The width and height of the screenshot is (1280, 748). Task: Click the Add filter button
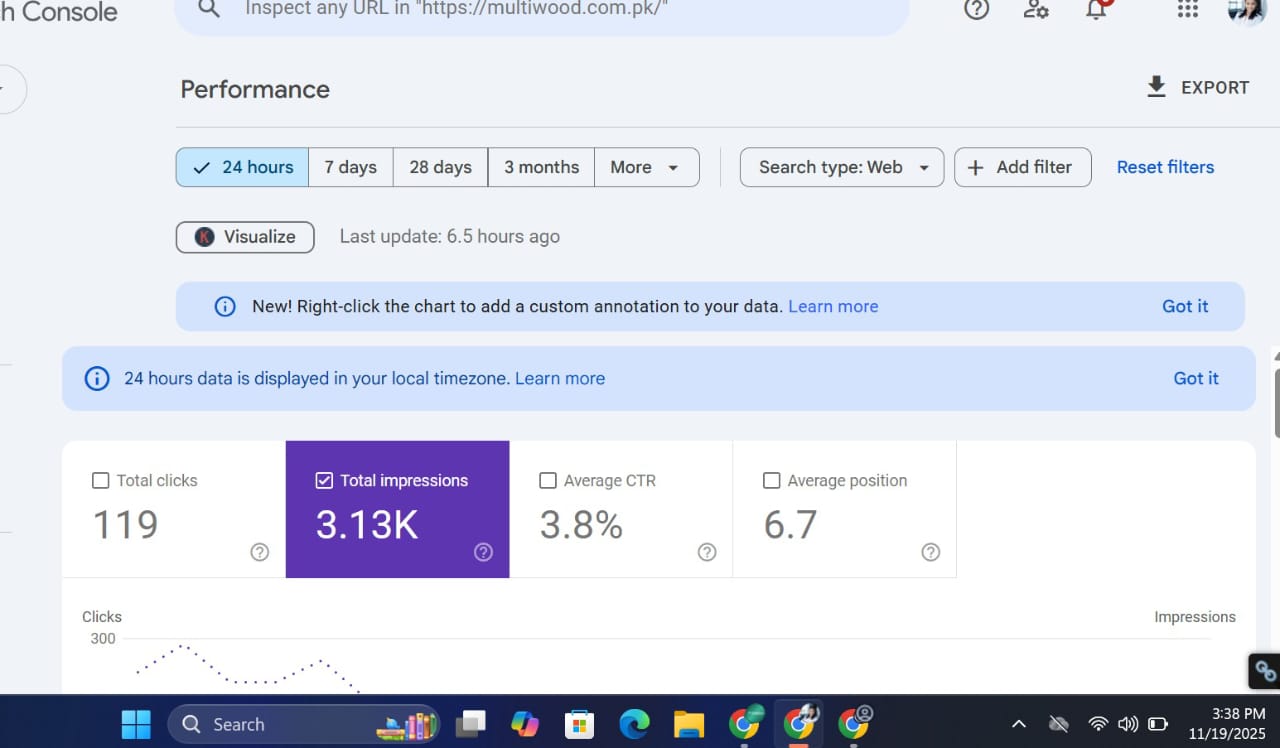click(1022, 167)
